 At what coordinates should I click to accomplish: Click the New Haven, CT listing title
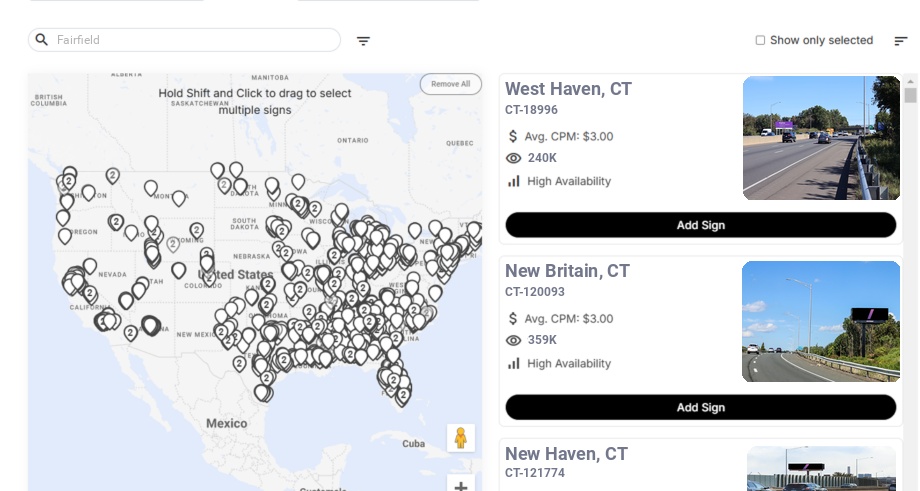[x=566, y=454]
